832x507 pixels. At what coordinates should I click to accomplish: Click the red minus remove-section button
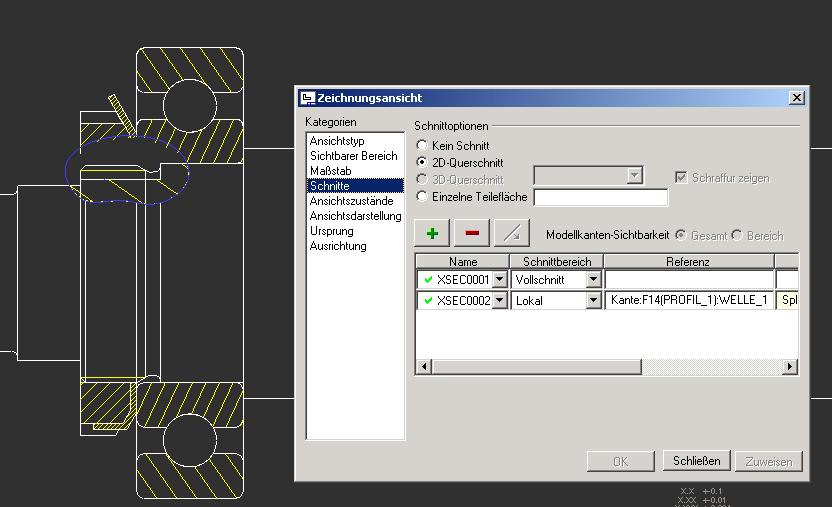472,233
